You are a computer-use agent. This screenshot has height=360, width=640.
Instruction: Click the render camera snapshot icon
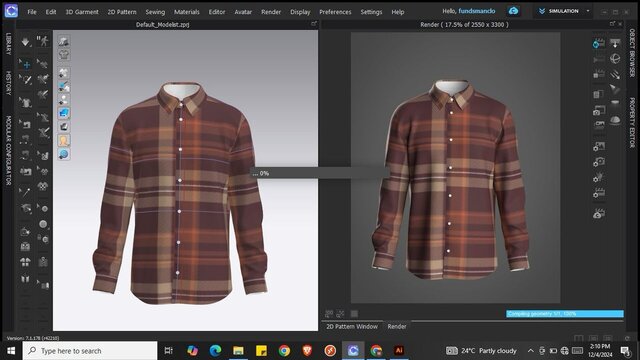tap(599, 110)
